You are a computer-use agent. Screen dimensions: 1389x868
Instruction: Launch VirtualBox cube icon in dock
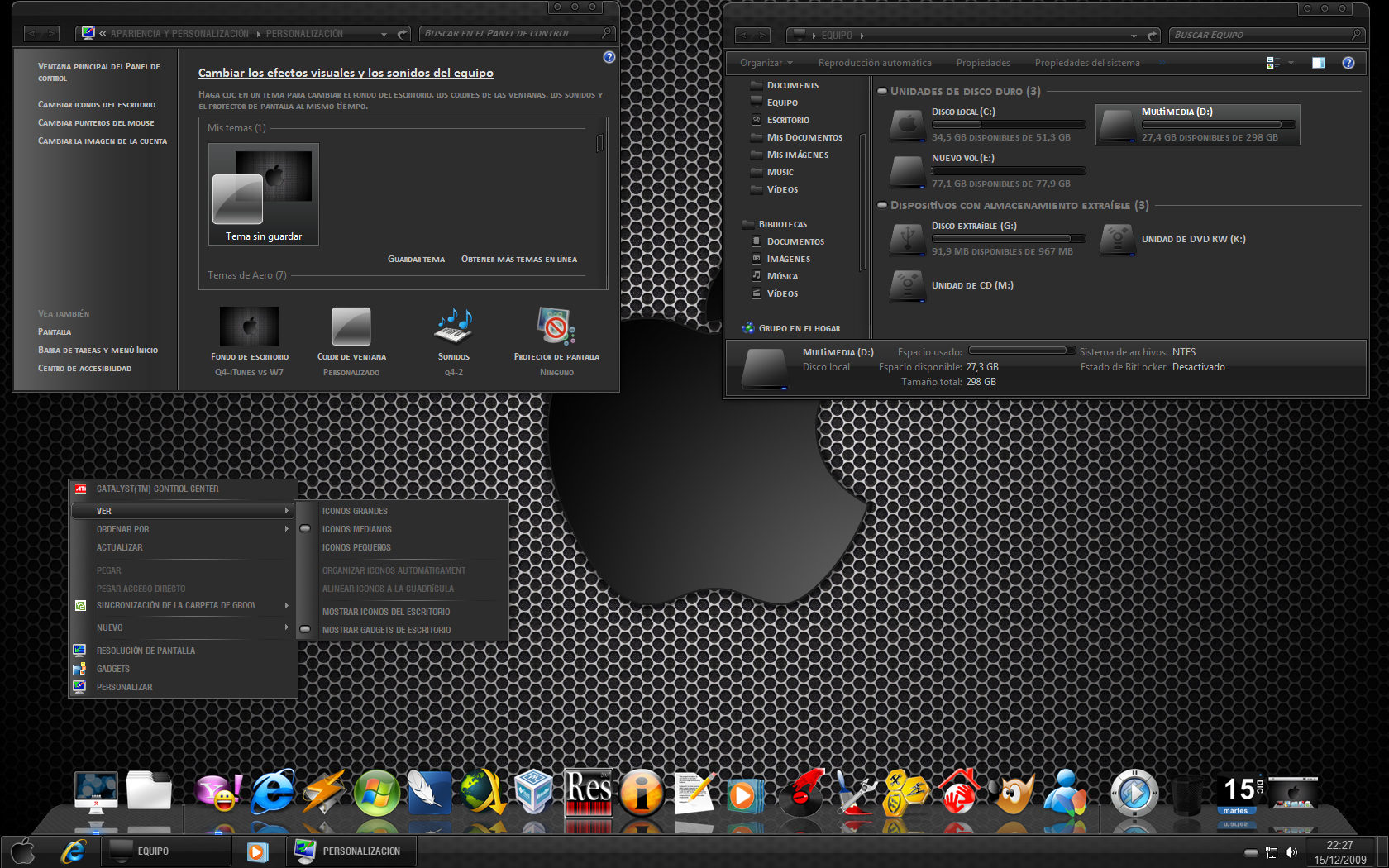click(x=534, y=792)
